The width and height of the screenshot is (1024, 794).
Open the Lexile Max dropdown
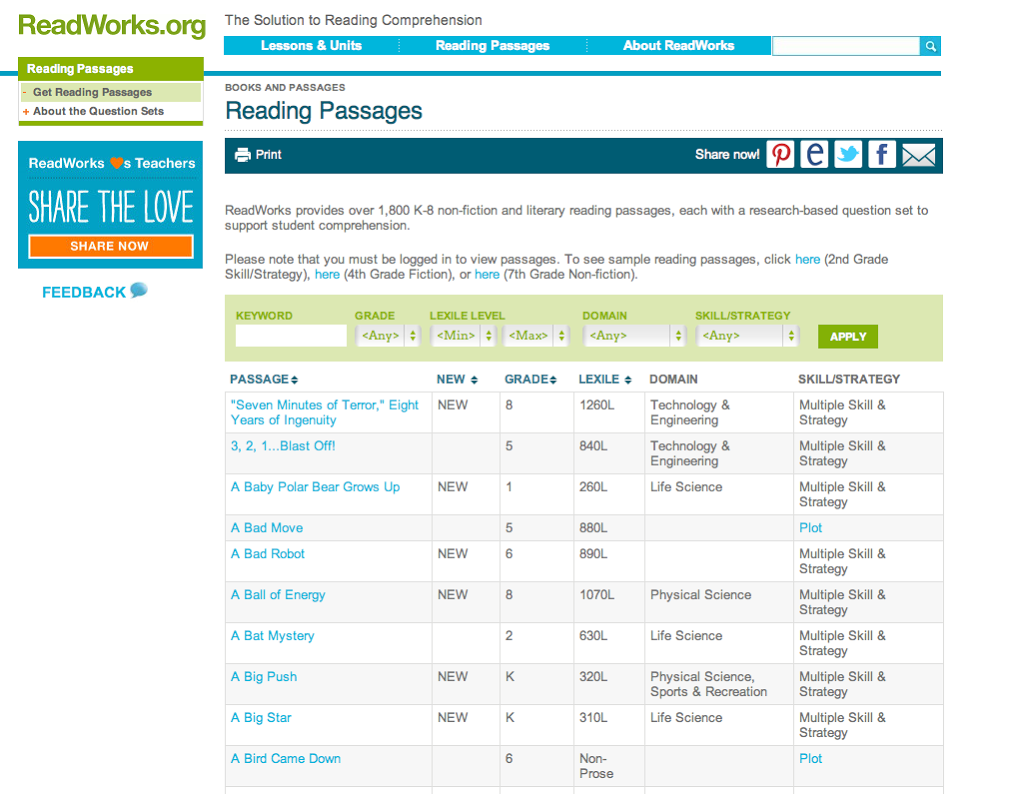[535, 336]
